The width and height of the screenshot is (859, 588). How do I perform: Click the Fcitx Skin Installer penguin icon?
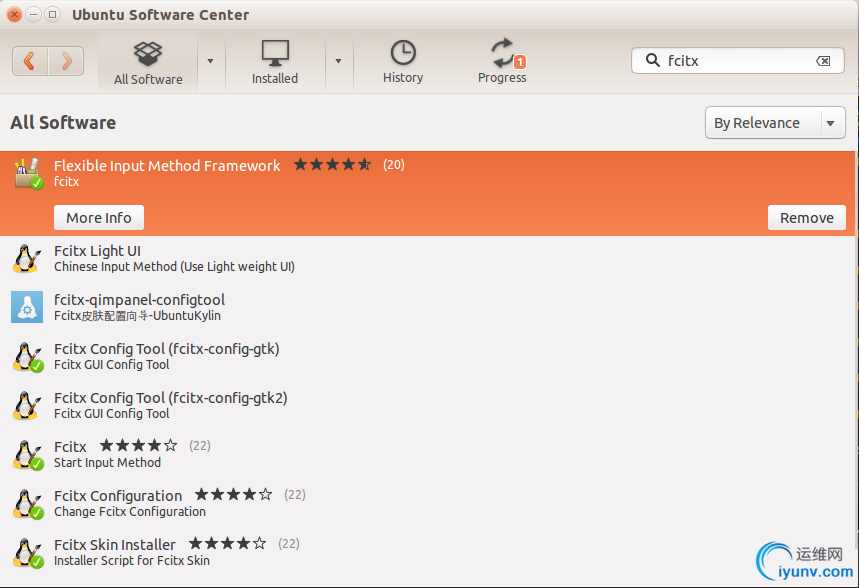(27, 553)
